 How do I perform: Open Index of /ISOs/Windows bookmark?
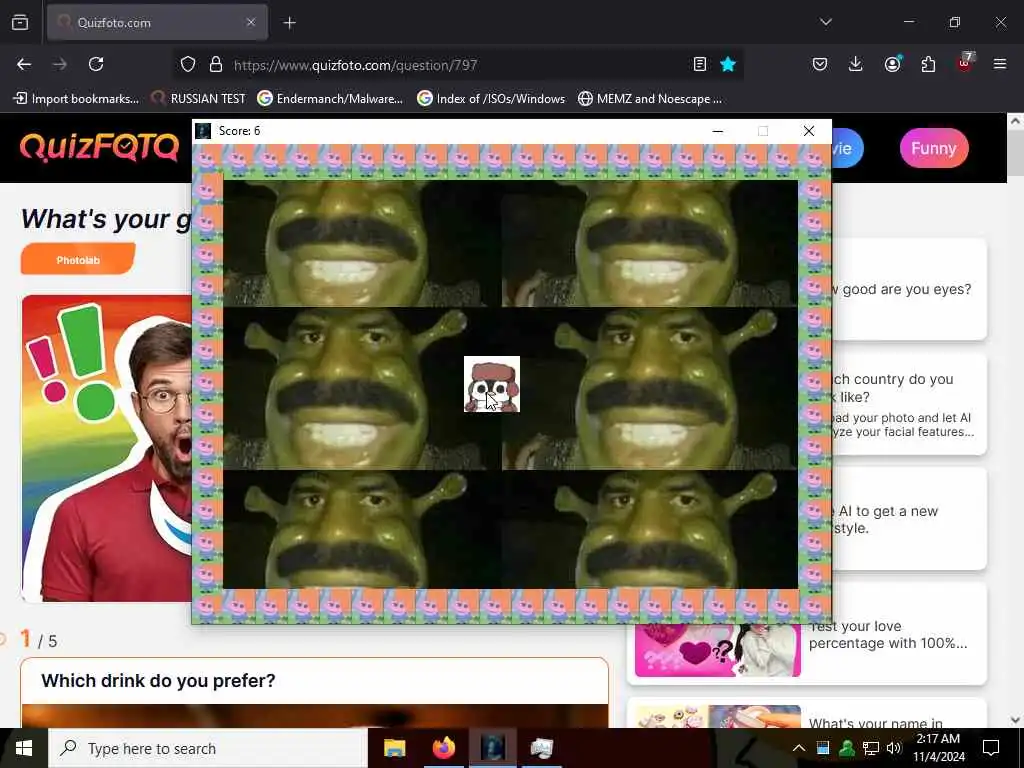point(491,99)
